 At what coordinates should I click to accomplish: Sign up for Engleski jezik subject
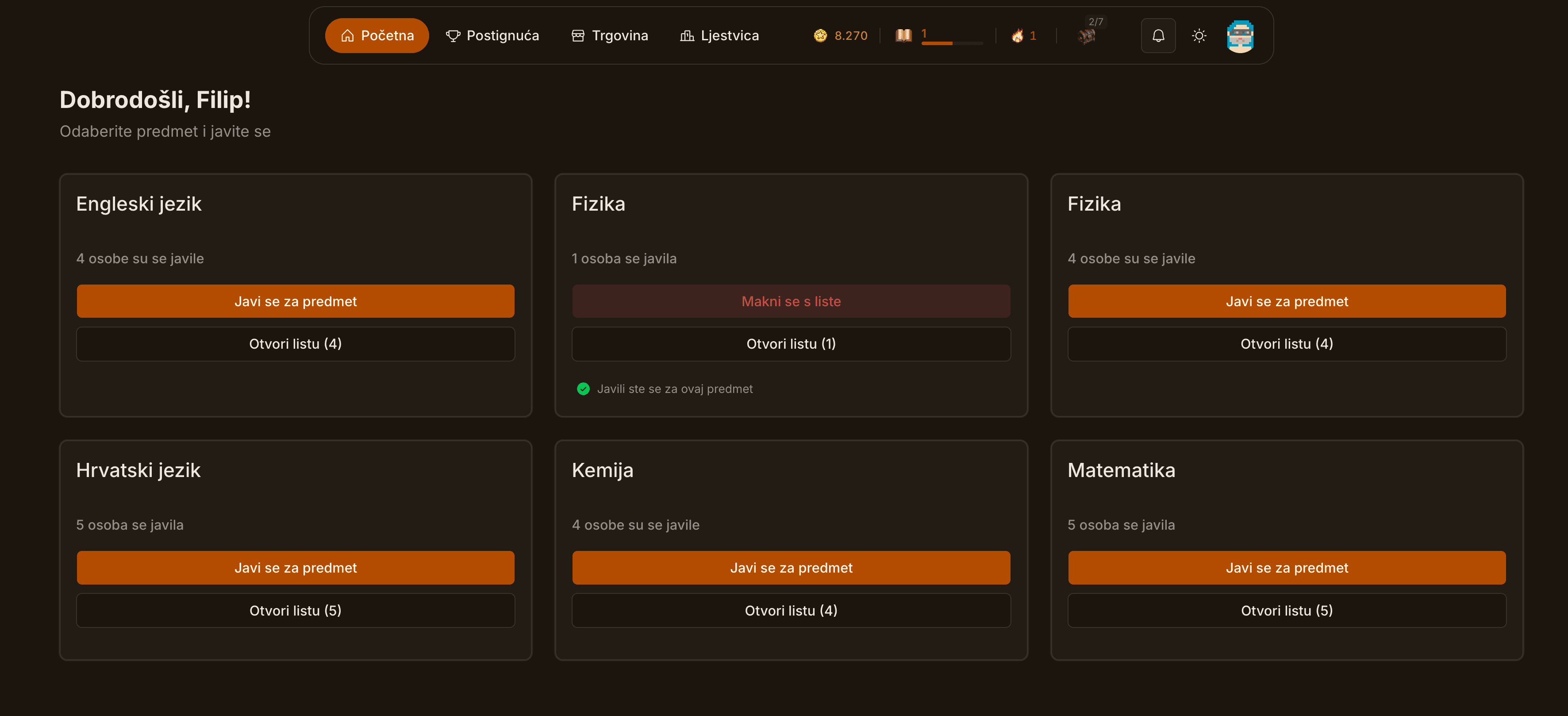pos(295,301)
